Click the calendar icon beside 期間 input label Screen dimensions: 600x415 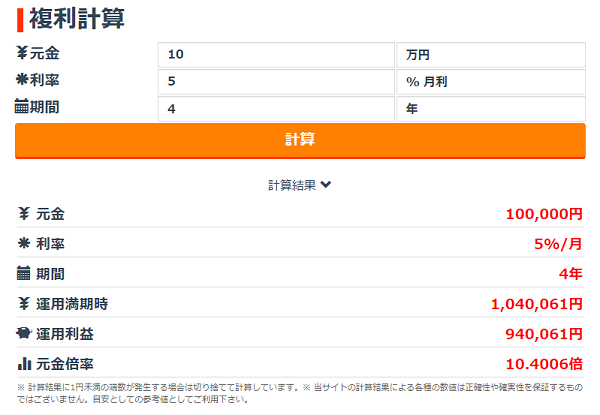[21, 106]
